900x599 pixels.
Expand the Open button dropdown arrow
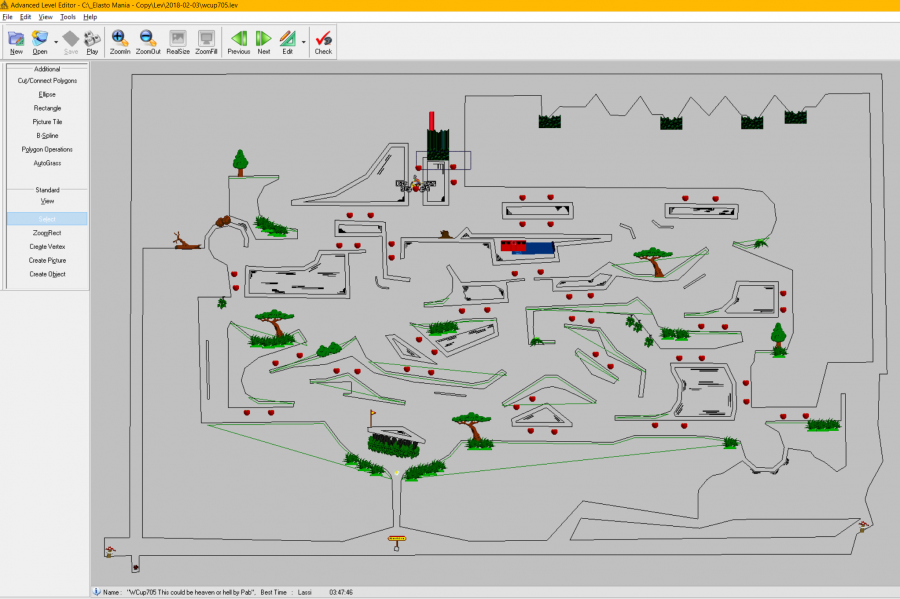[x=56, y=42]
